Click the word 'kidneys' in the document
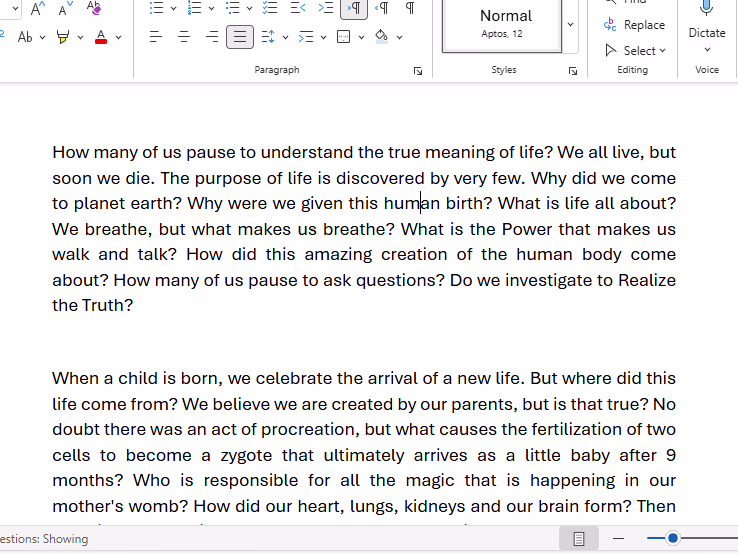The image size is (738, 554). tap(434, 506)
